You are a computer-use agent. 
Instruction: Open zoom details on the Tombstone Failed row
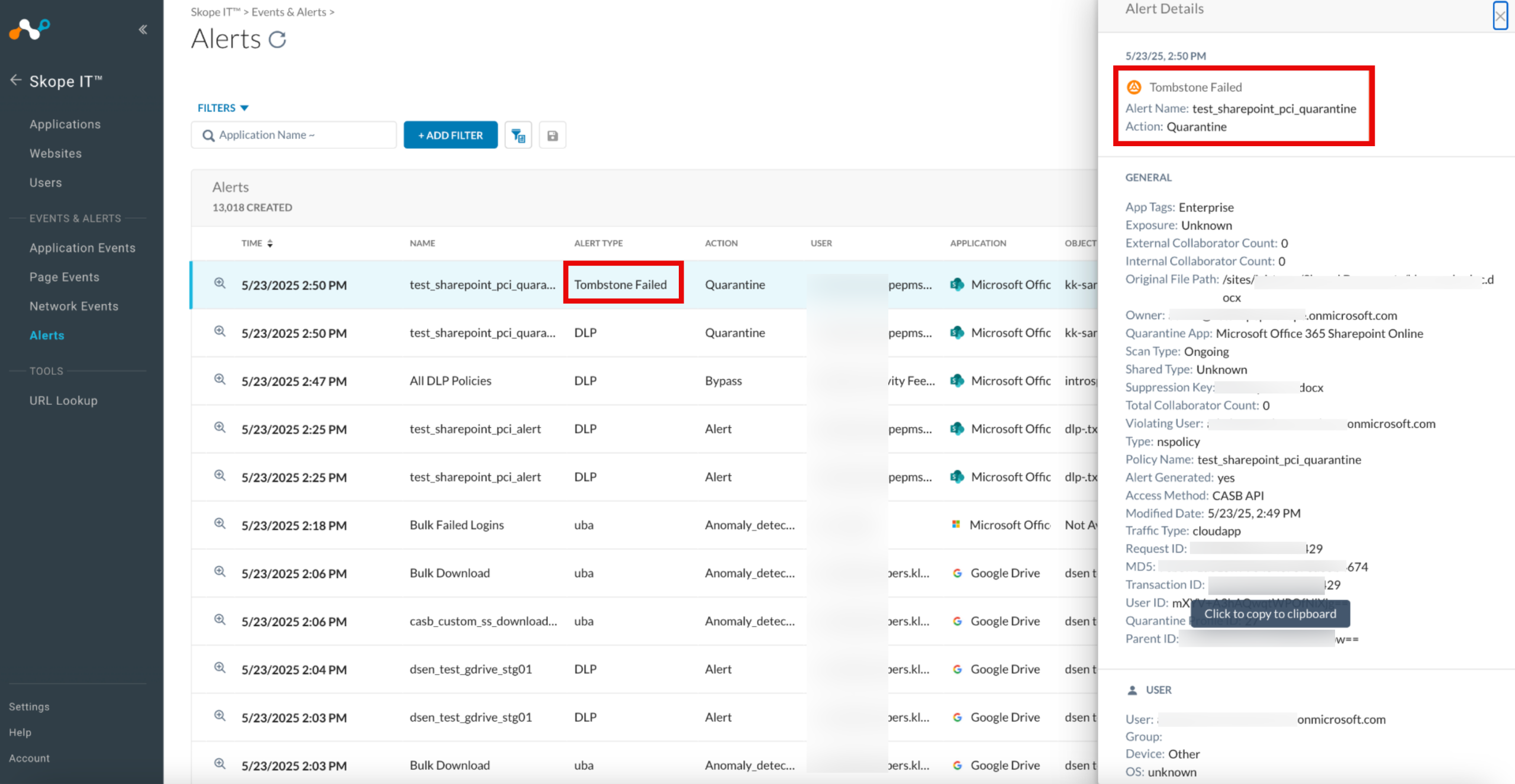220,283
